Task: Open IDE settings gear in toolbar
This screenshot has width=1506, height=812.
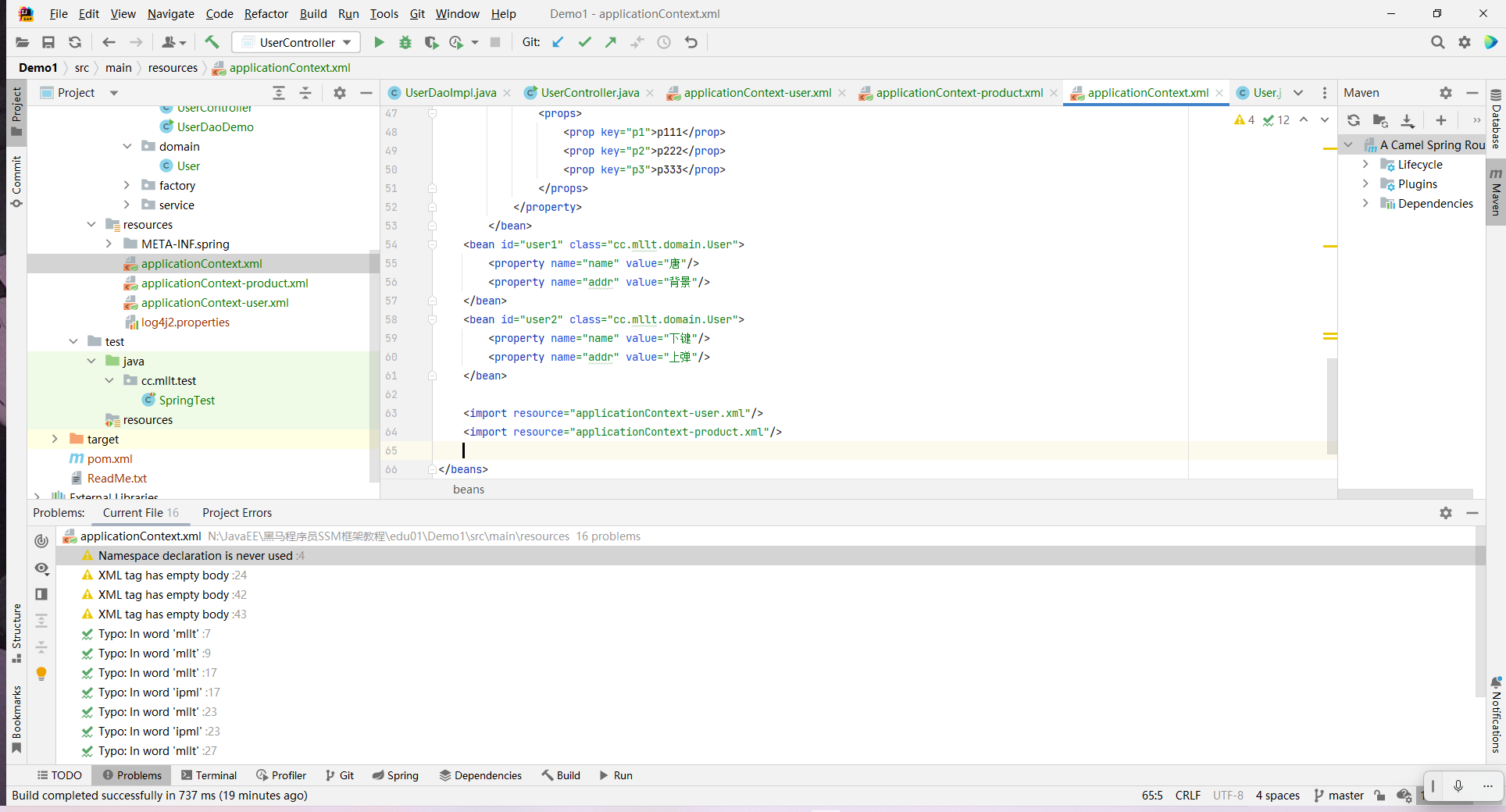Action: [1465, 42]
